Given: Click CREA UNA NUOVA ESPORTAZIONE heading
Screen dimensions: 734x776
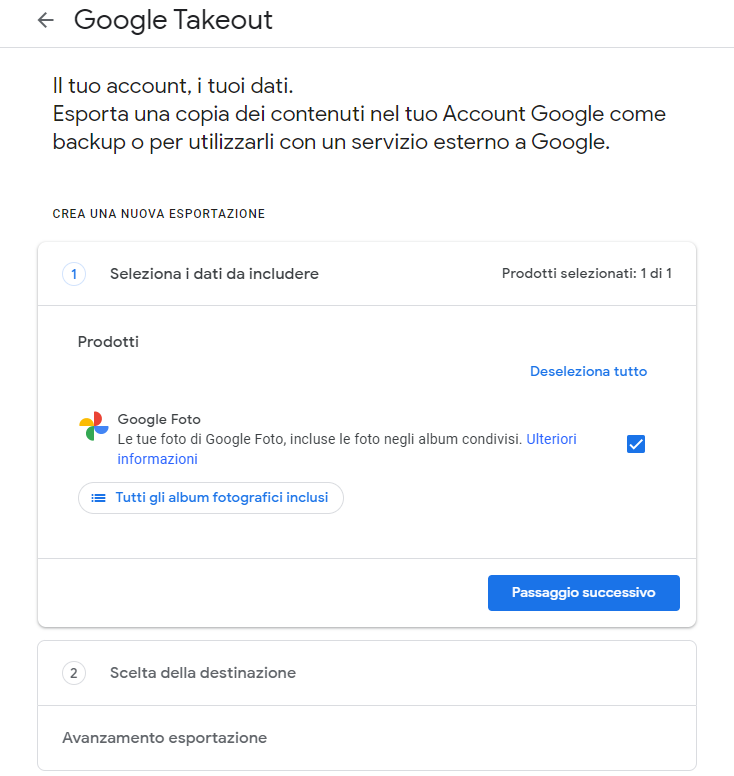Looking at the screenshot, I should (159, 214).
